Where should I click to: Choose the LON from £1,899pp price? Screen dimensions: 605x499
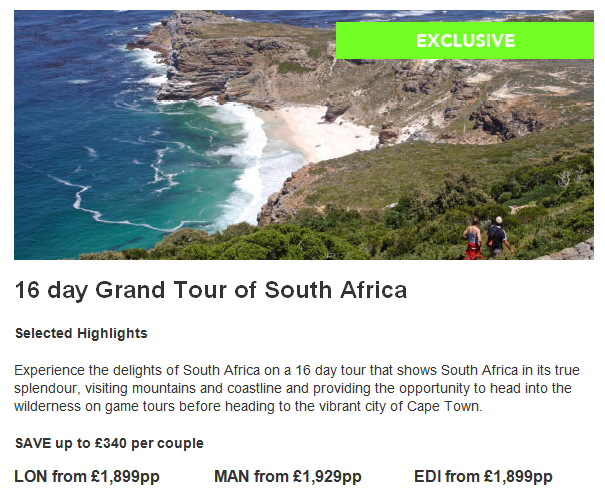(87, 476)
